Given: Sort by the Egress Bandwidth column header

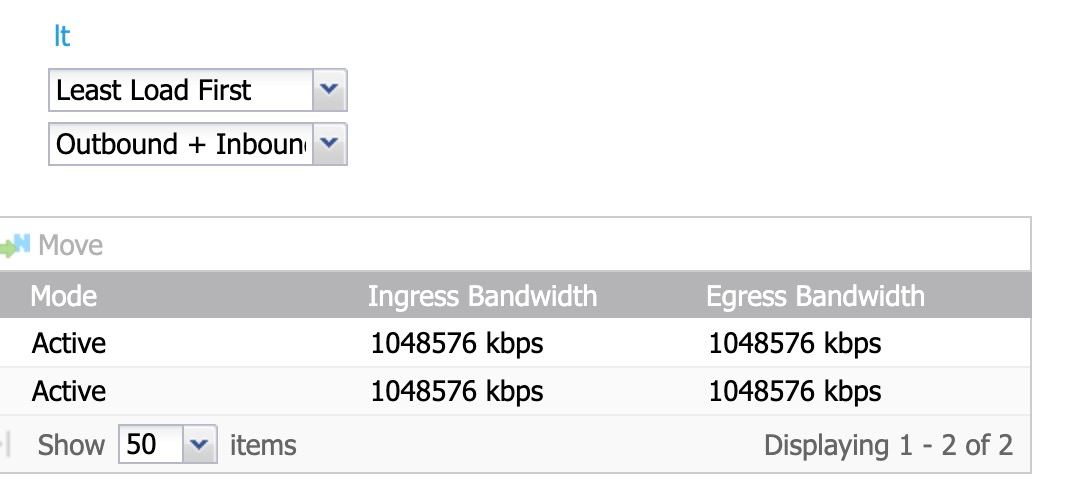Looking at the screenshot, I should coord(815,296).
